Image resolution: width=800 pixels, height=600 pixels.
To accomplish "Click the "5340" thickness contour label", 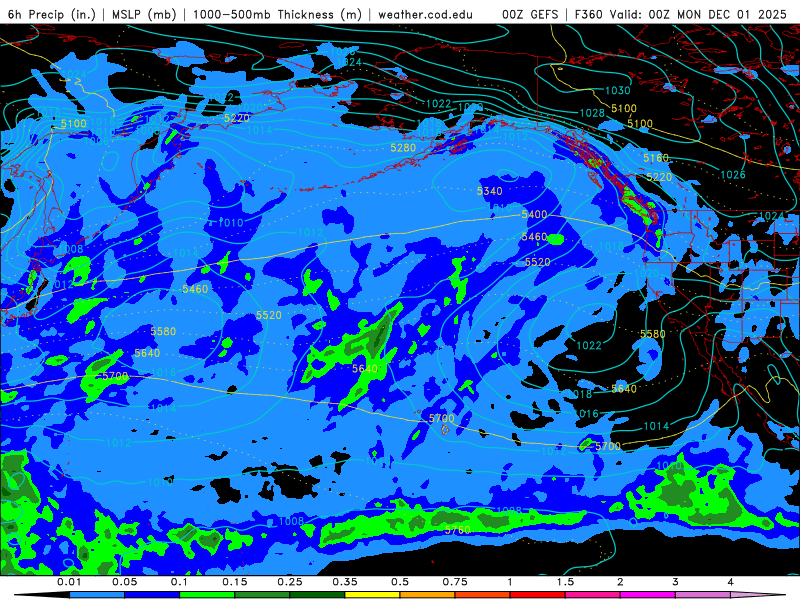I will click(489, 191).
